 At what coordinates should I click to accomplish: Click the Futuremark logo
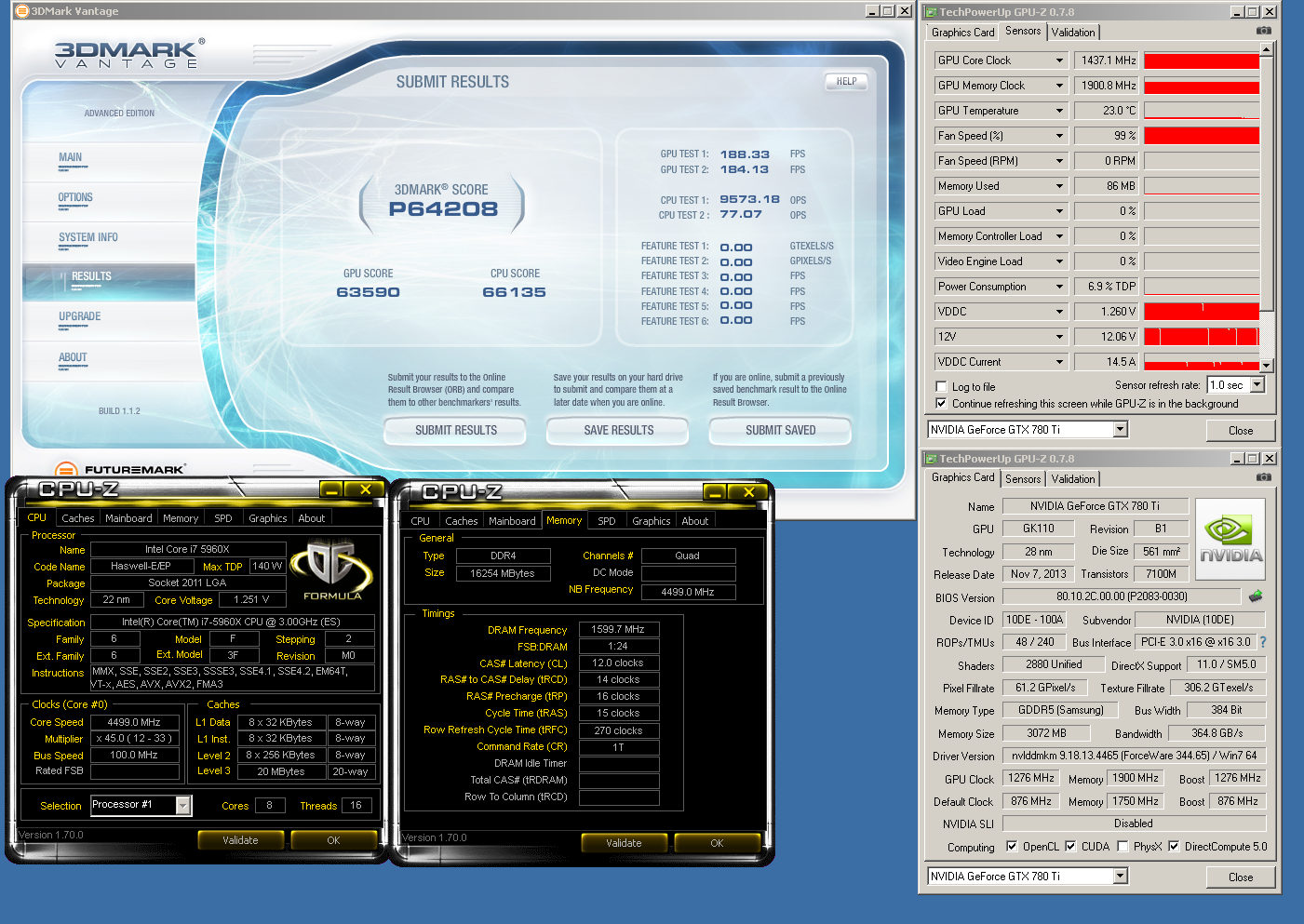pyautogui.click(x=120, y=470)
